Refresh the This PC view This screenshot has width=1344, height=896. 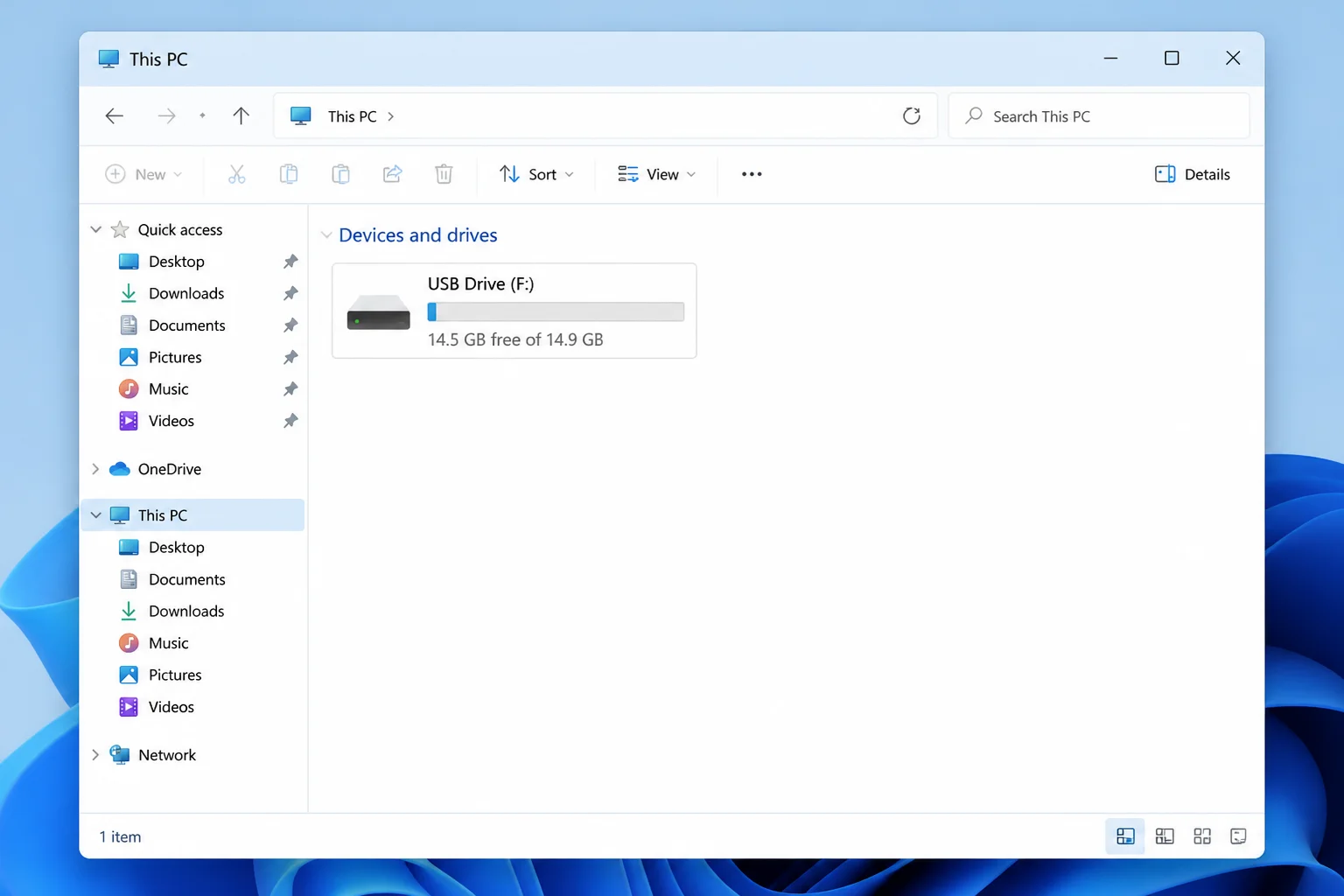[912, 116]
